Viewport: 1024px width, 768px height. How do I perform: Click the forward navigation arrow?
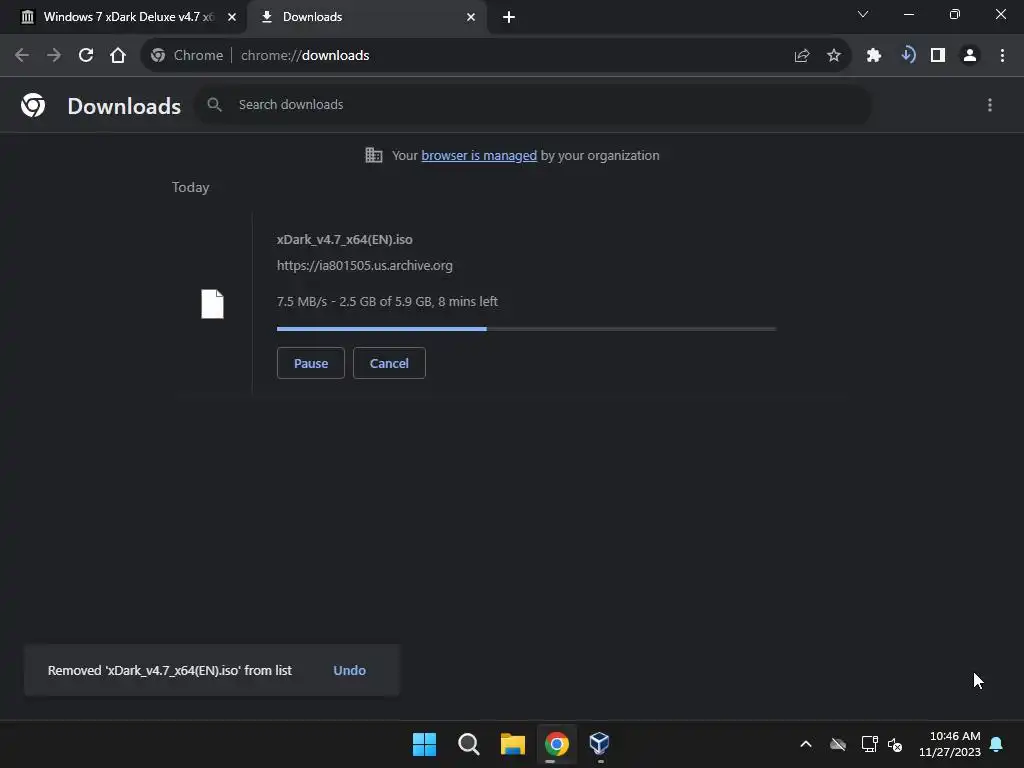point(54,56)
